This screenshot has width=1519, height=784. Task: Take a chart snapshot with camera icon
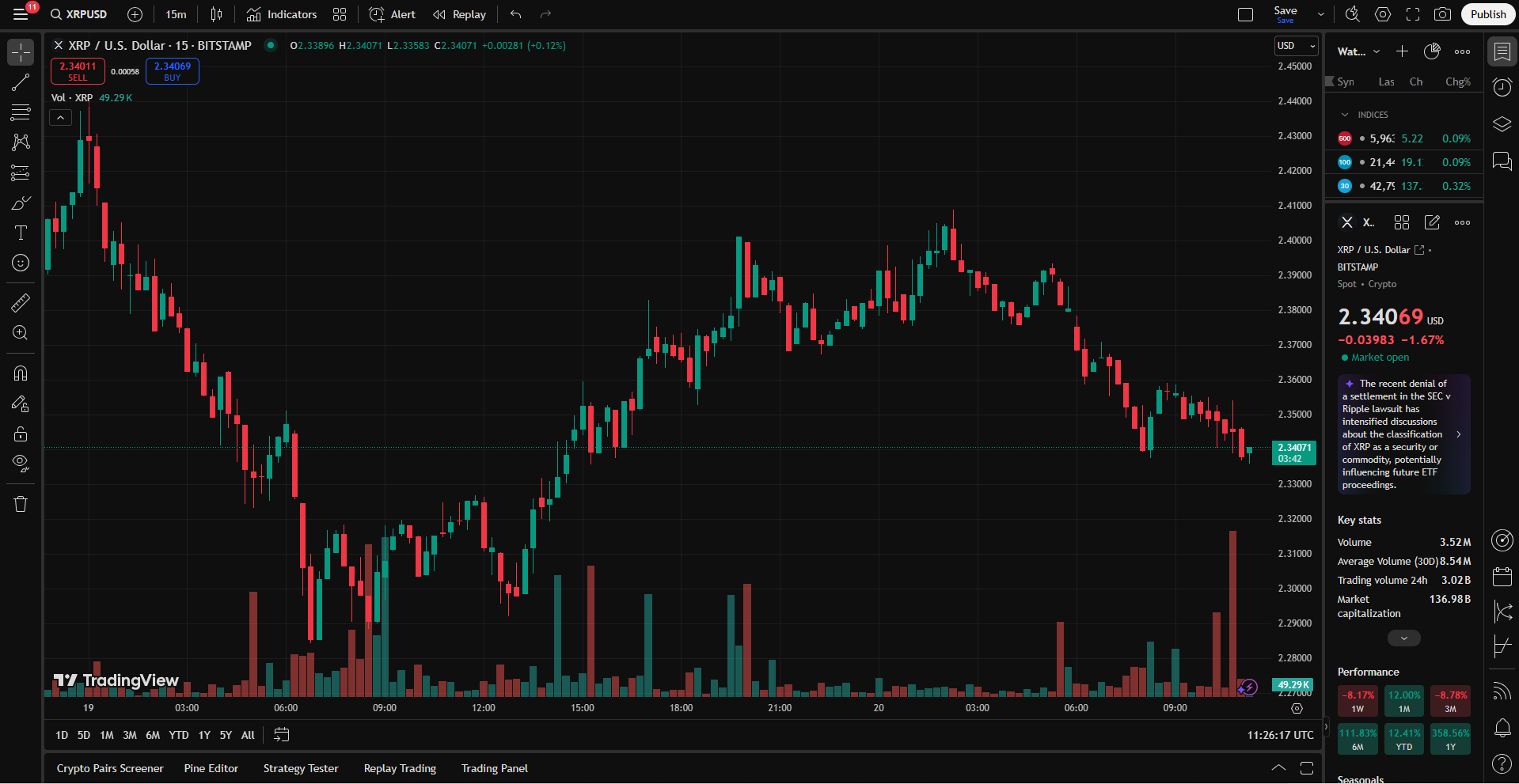click(1443, 14)
